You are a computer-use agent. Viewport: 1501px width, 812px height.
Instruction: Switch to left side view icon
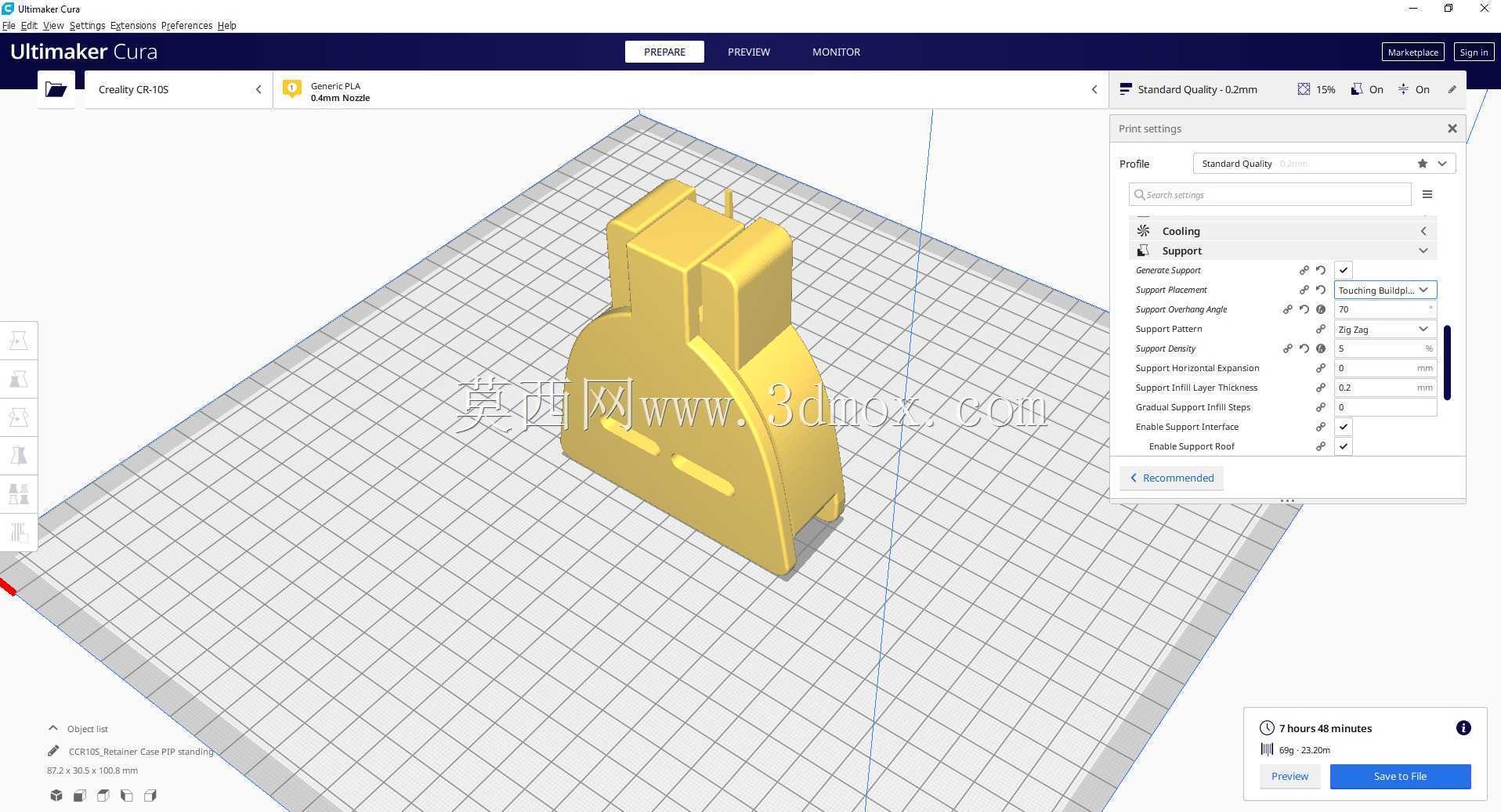tap(127, 796)
